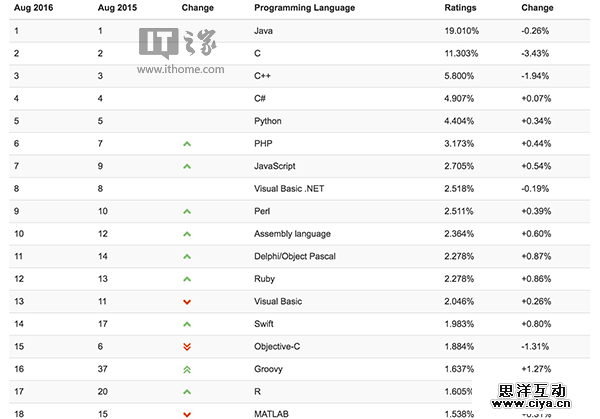This screenshot has height=419, width=600.
Task: Click the double down arrow for Objective-C
Action: point(187,347)
